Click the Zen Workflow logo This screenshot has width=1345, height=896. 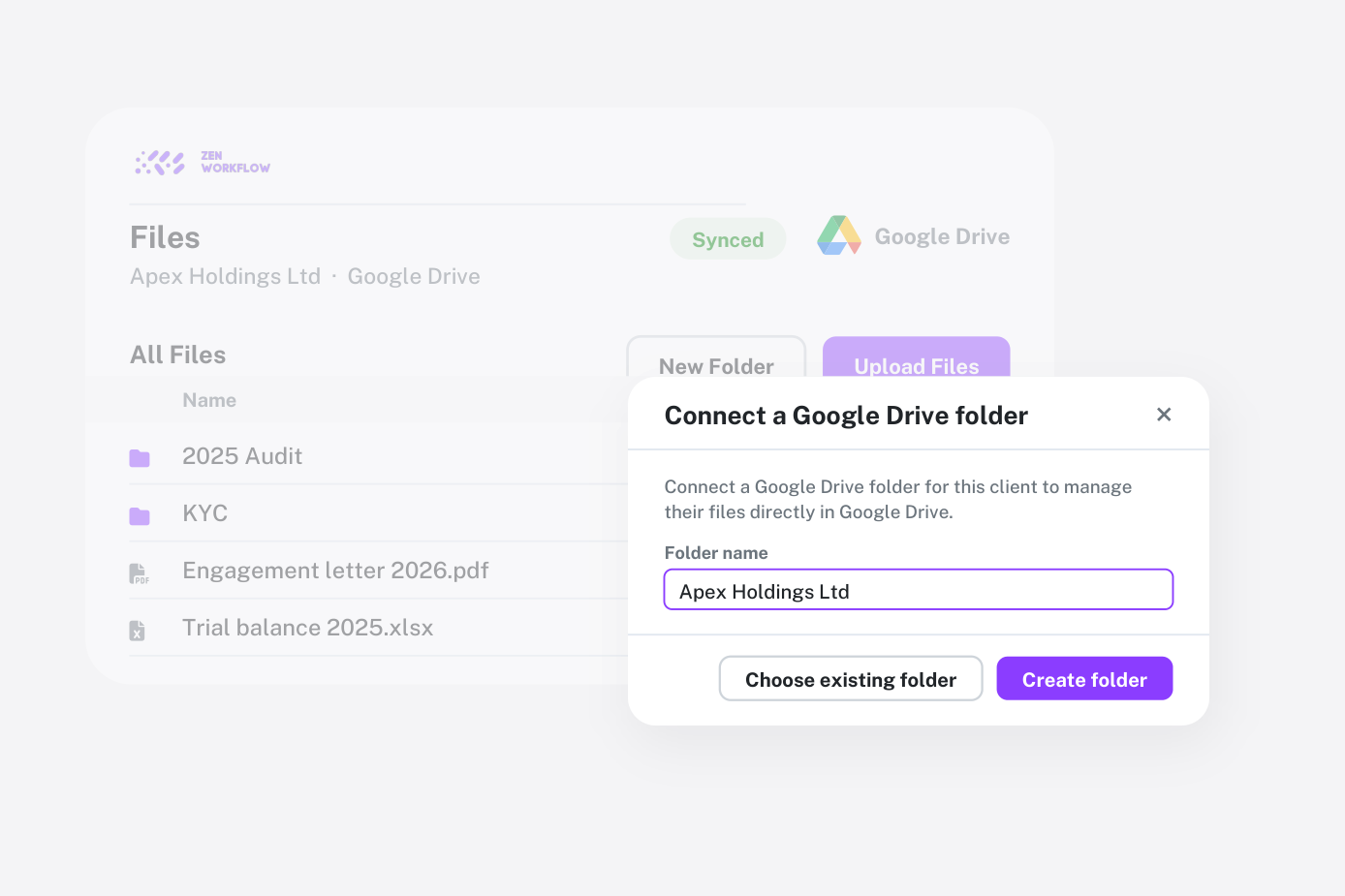click(203, 163)
